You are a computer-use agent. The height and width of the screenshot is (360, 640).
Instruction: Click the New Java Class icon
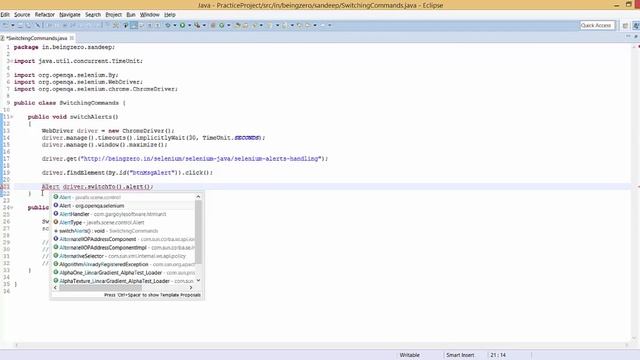[222, 25]
